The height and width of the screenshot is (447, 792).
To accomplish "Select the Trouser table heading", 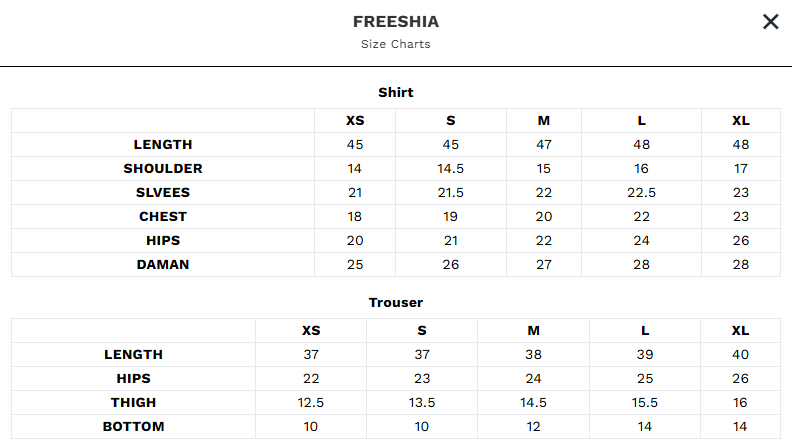I will coord(396,302).
